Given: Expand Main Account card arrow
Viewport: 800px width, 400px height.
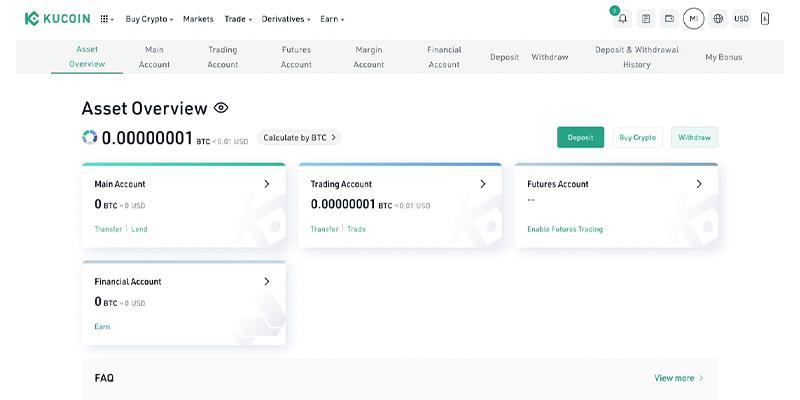Looking at the screenshot, I should 266,184.
